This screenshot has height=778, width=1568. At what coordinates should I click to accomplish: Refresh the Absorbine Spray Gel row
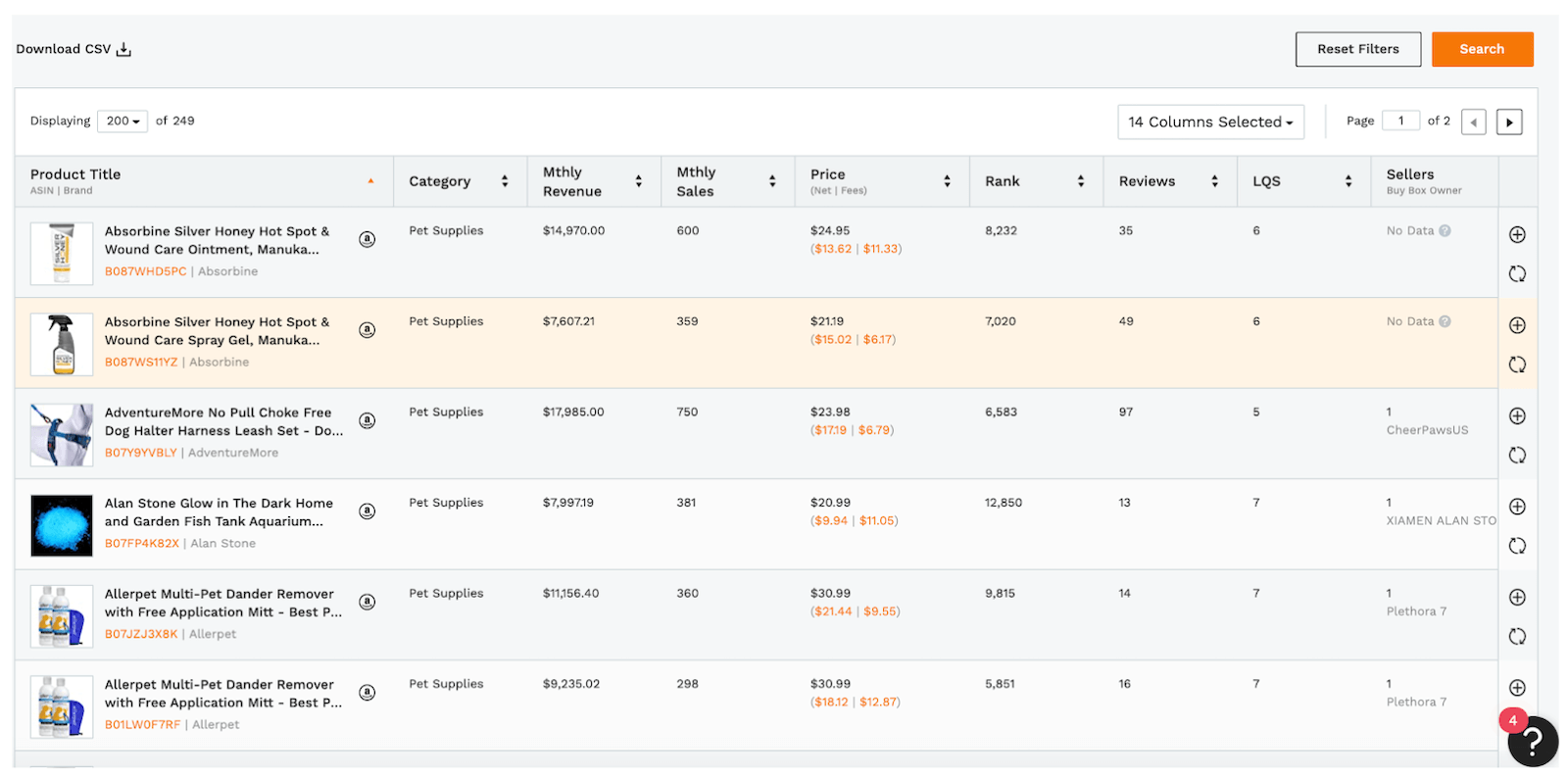click(1517, 365)
